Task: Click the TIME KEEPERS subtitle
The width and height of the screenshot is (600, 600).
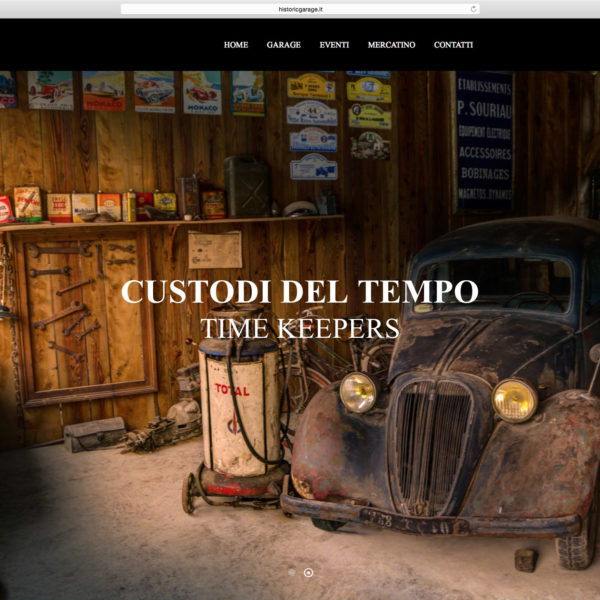Action: coord(300,328)
